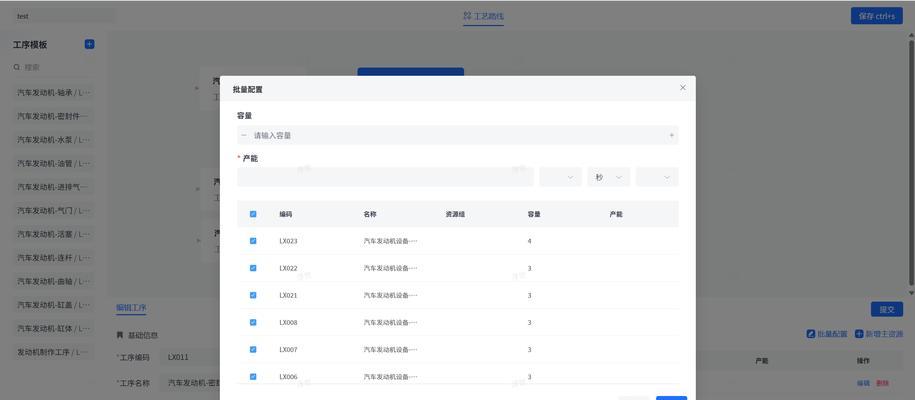Click the 搜索 box in 工序模板 panel
This screenshot has height=400, width=915.
tap(53, 68)
